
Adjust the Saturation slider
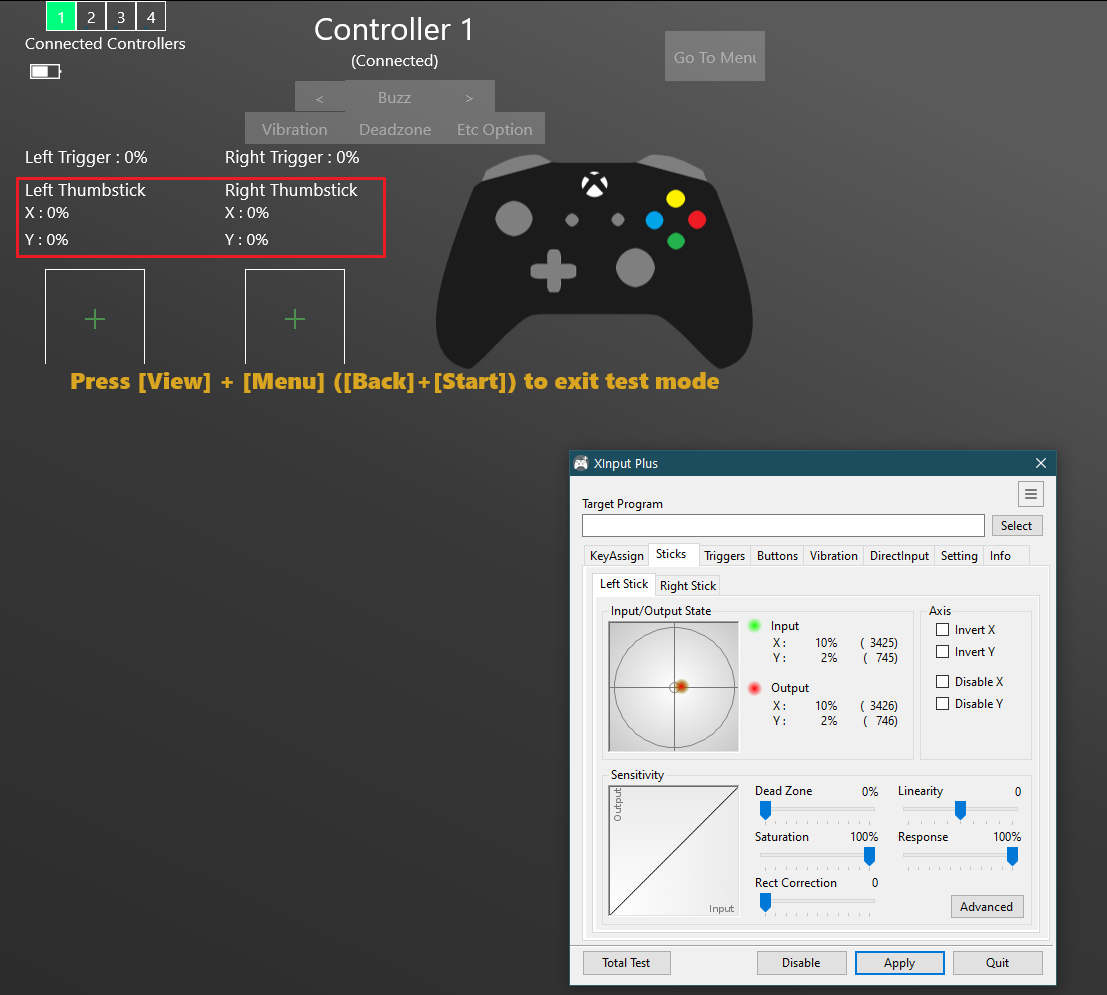point(869,856)
